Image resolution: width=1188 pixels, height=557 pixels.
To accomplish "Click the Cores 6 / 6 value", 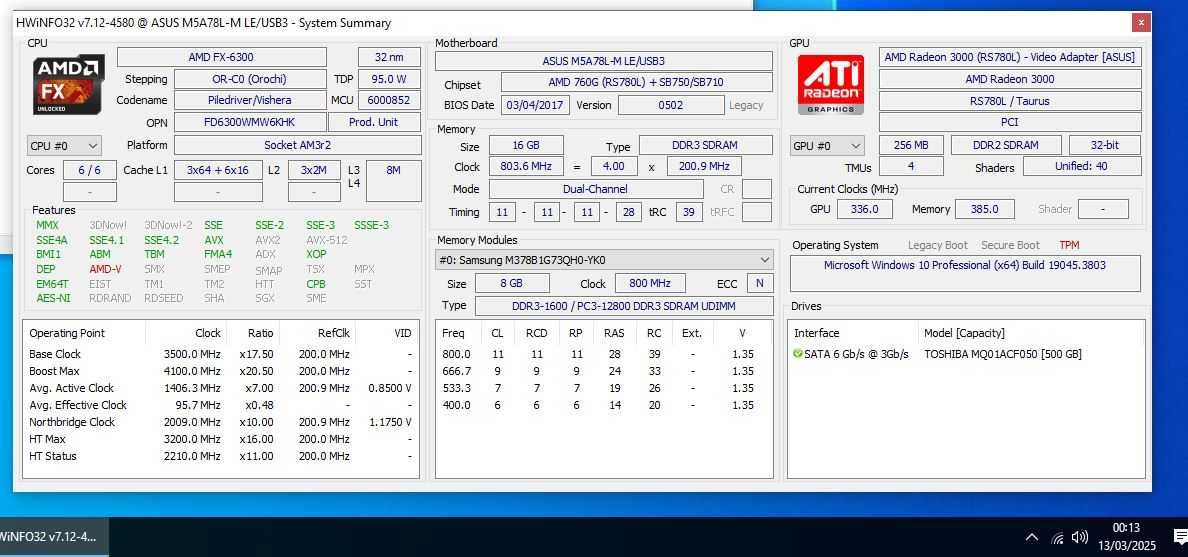I will click(89, 170).
